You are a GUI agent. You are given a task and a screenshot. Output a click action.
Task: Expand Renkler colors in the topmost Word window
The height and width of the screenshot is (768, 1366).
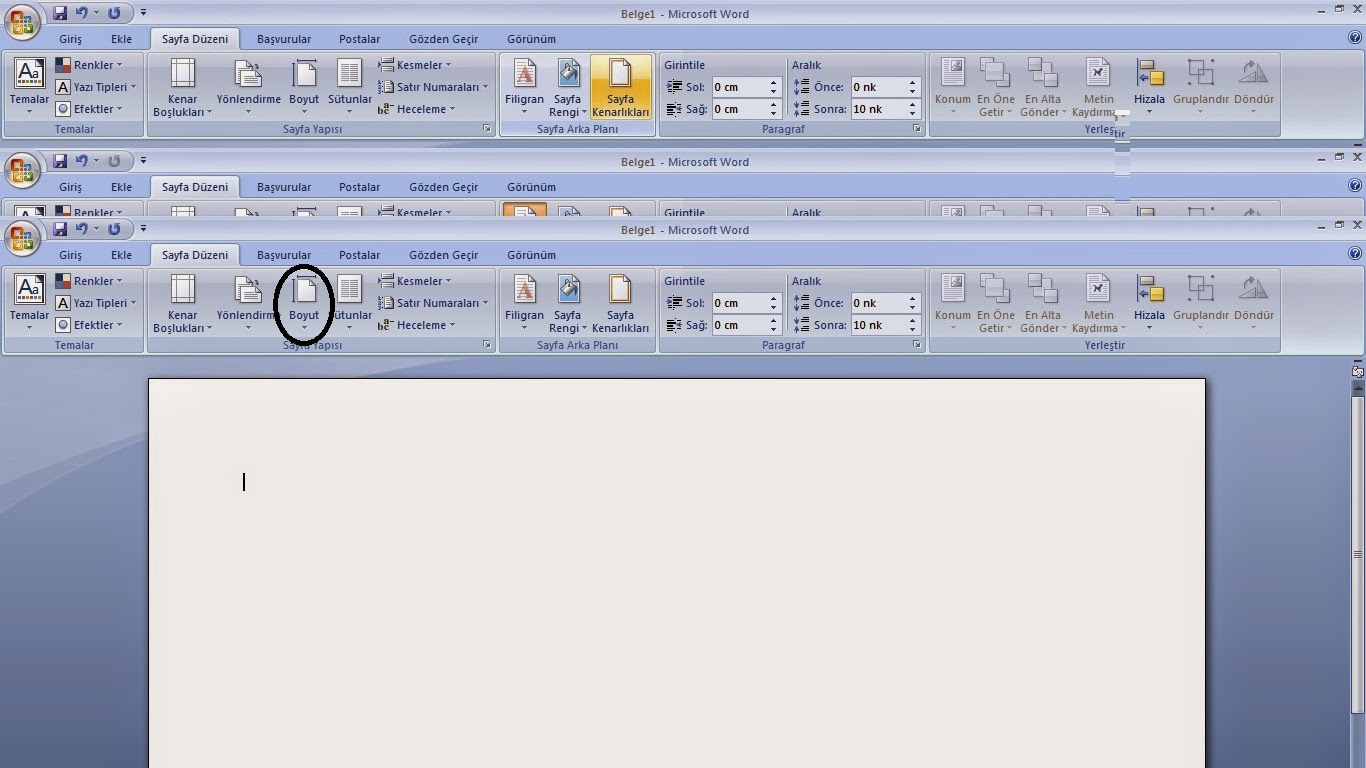point(89,65)
